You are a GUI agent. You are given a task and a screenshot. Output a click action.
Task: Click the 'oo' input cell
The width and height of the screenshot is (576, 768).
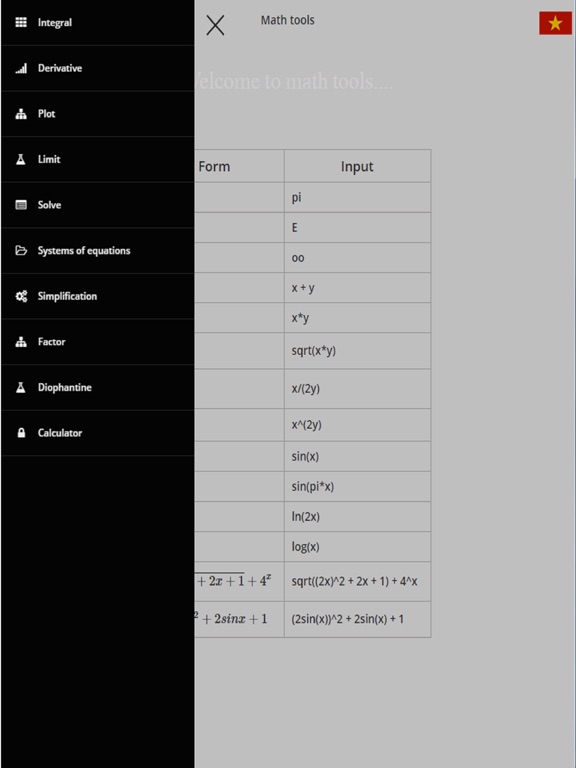pyautogui.click(x=358, y=258)
